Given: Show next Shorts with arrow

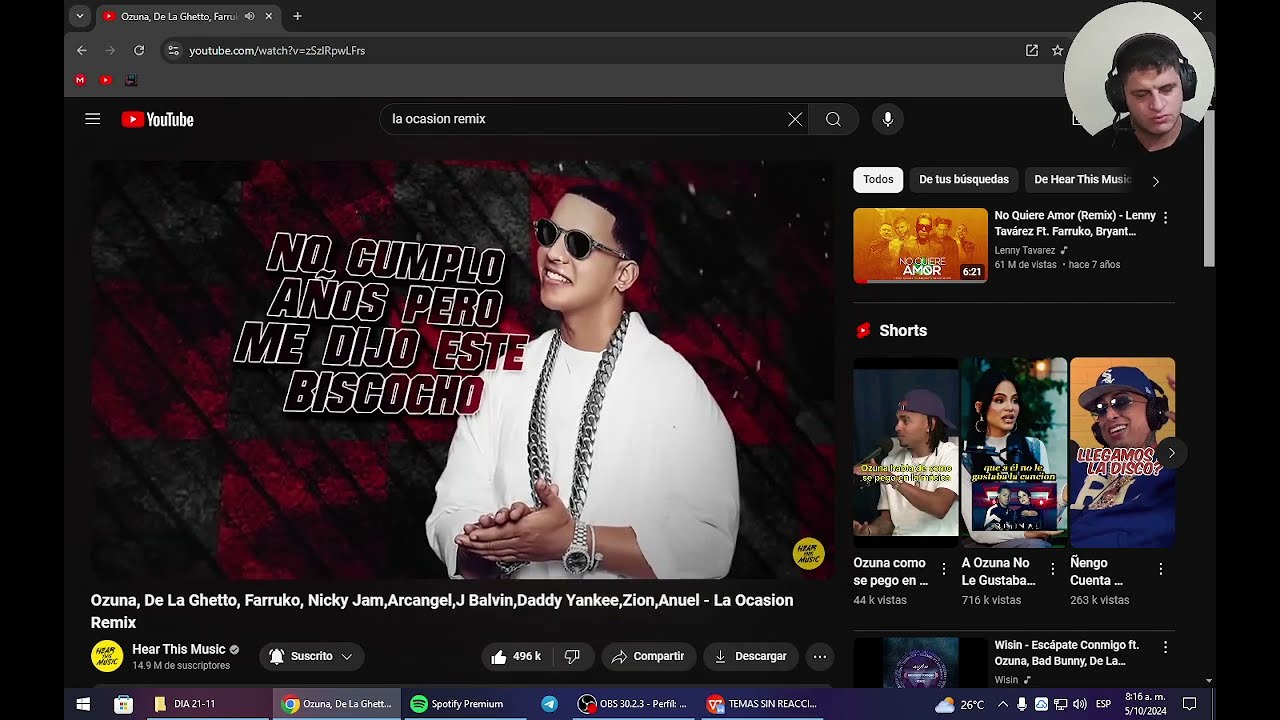Looking at the screenshot, I should click(x=1171, y=453).
